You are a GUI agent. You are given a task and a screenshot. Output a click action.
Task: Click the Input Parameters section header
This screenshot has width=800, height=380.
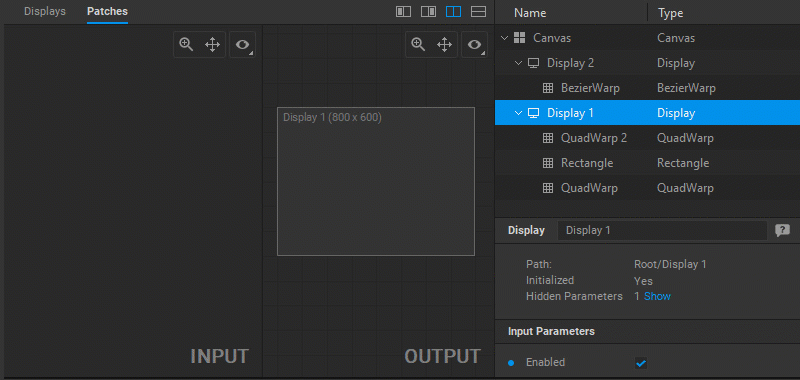(x=552, y=332)
